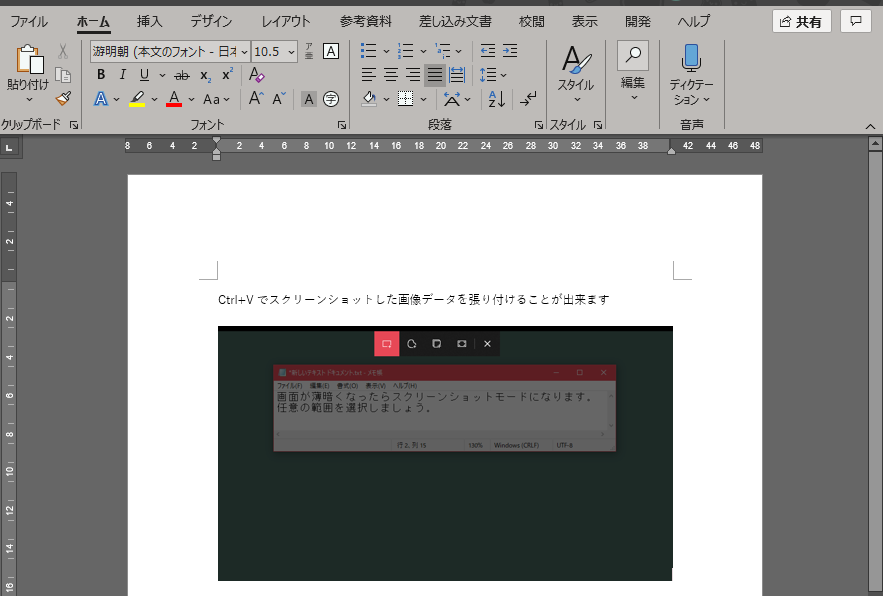The width and height of the screenshot is (883, 596).
Task: Justify the paragraph text
Action: [434, 74]
